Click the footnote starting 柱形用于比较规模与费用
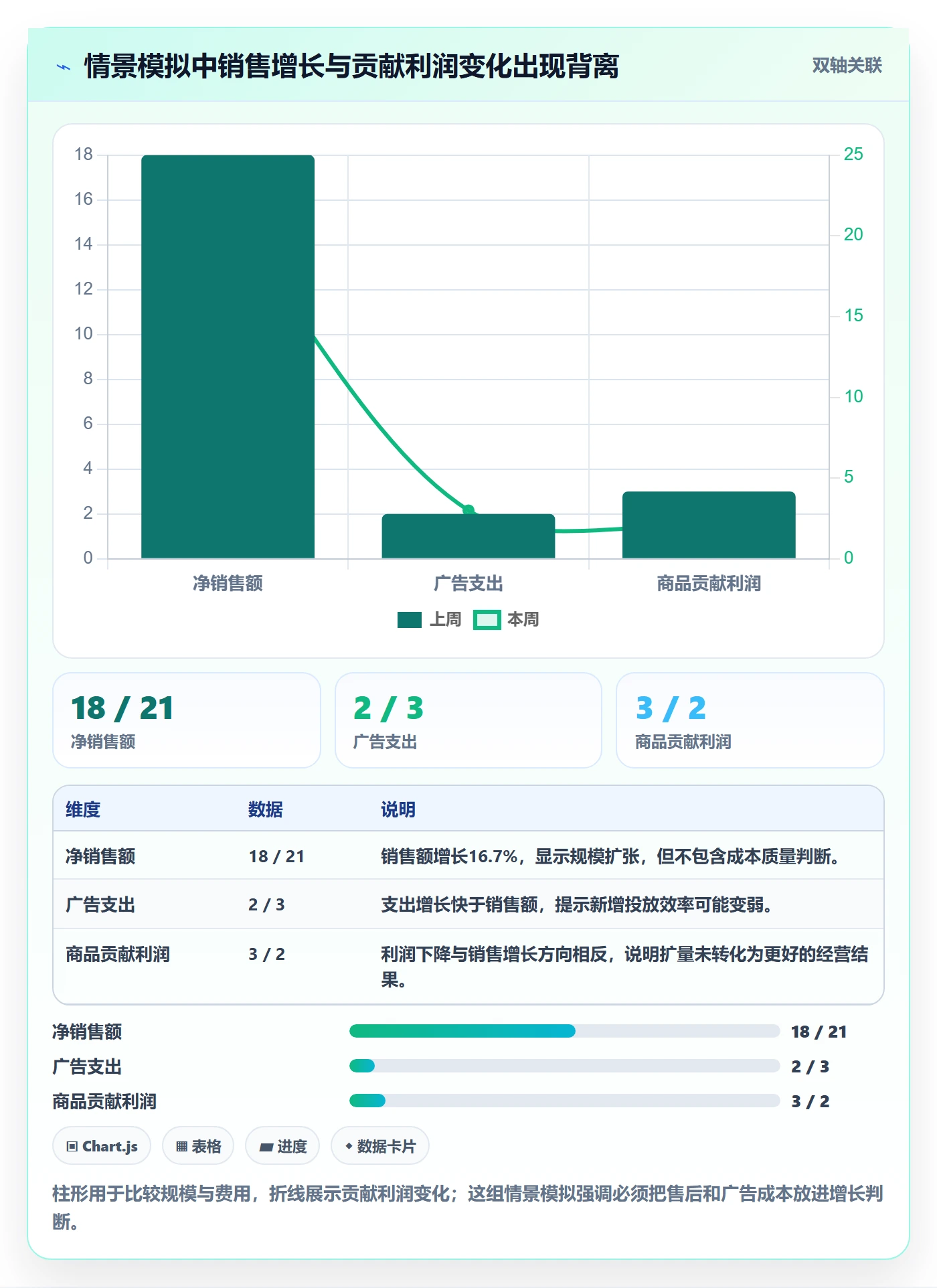 pos(468,1208)
